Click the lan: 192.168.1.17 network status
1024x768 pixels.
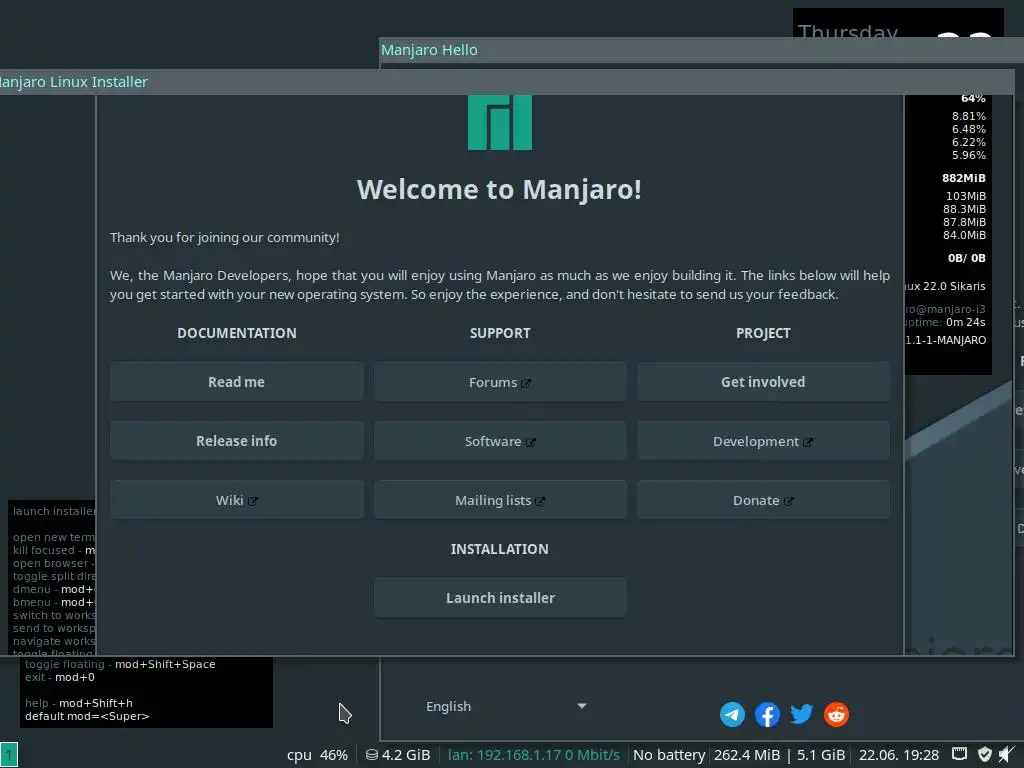[534, 755]
